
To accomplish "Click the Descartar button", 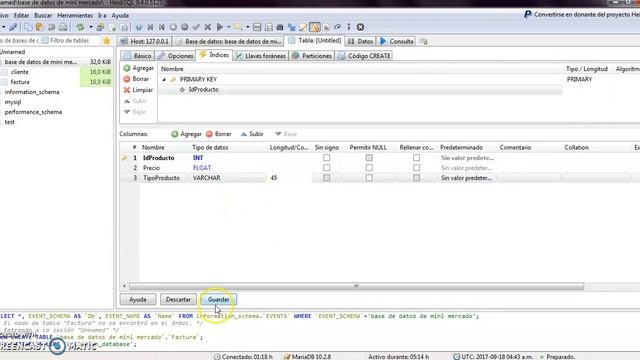I will click(178, 299).
